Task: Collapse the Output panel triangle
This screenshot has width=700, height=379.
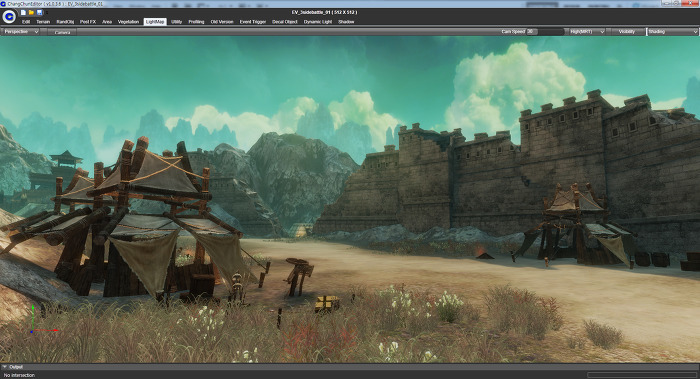Action: 4,367
